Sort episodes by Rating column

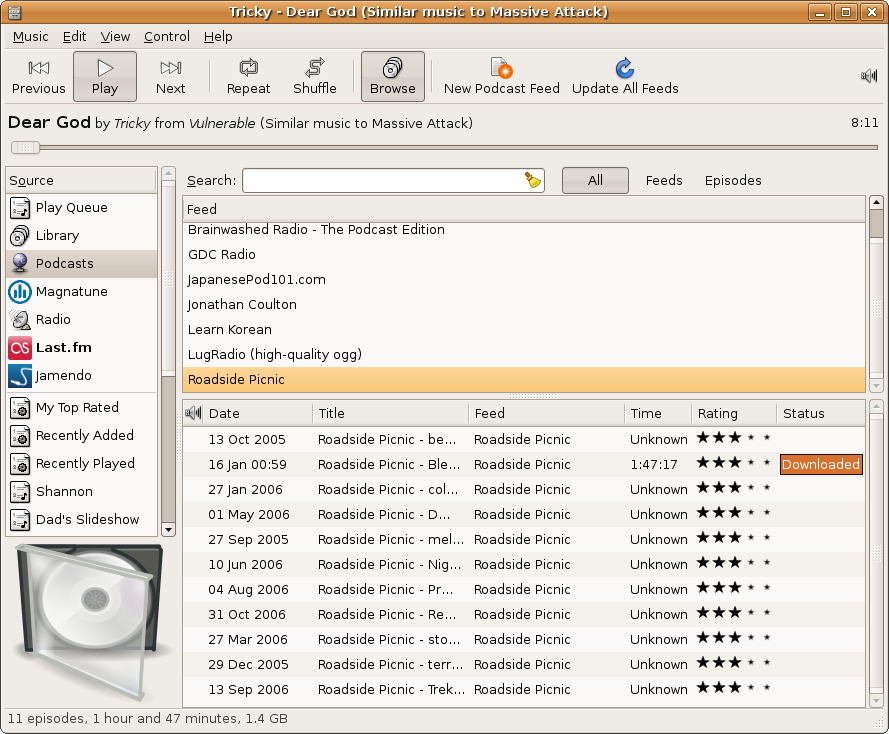[x=734, y=413]
